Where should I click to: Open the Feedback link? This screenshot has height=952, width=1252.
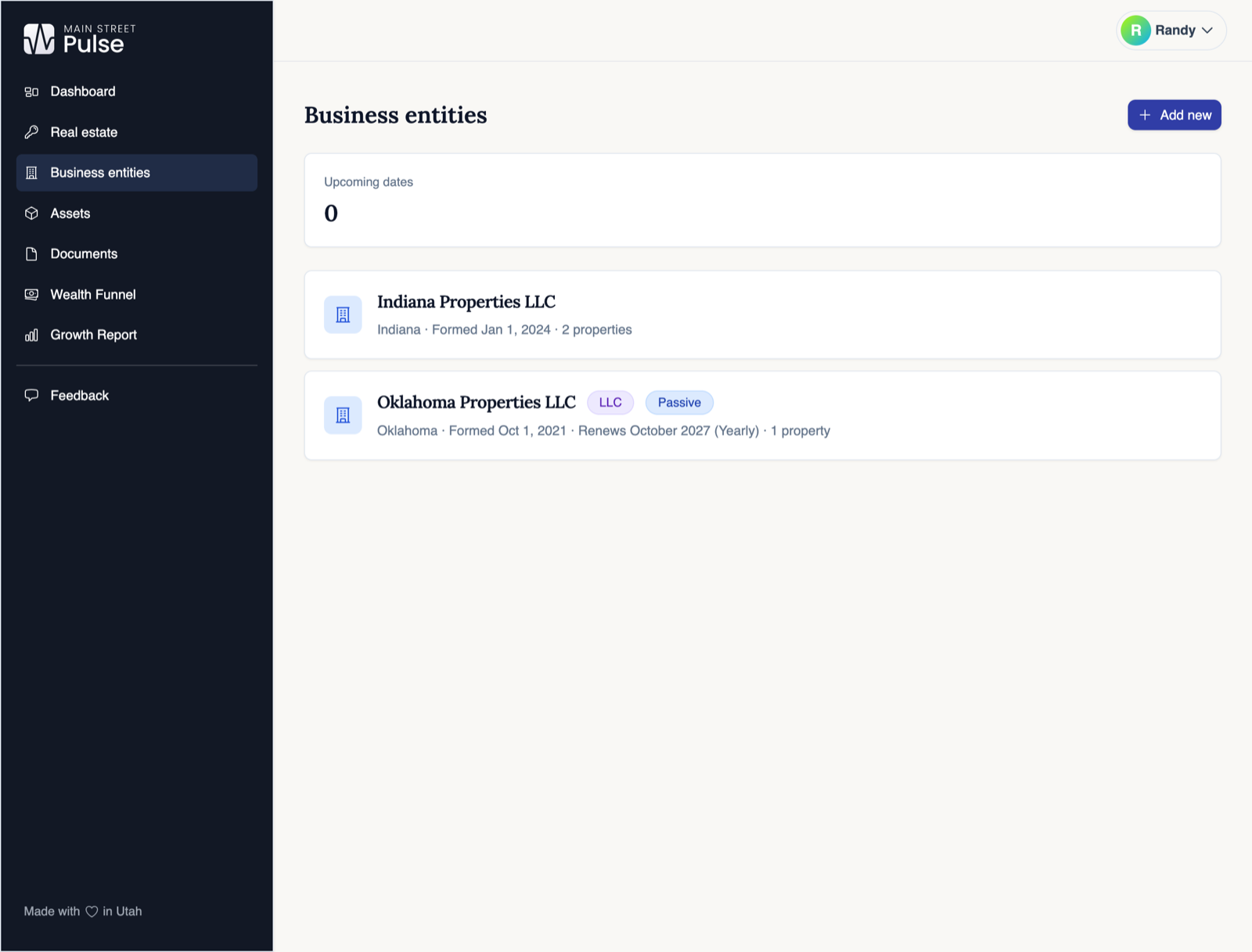137,396
